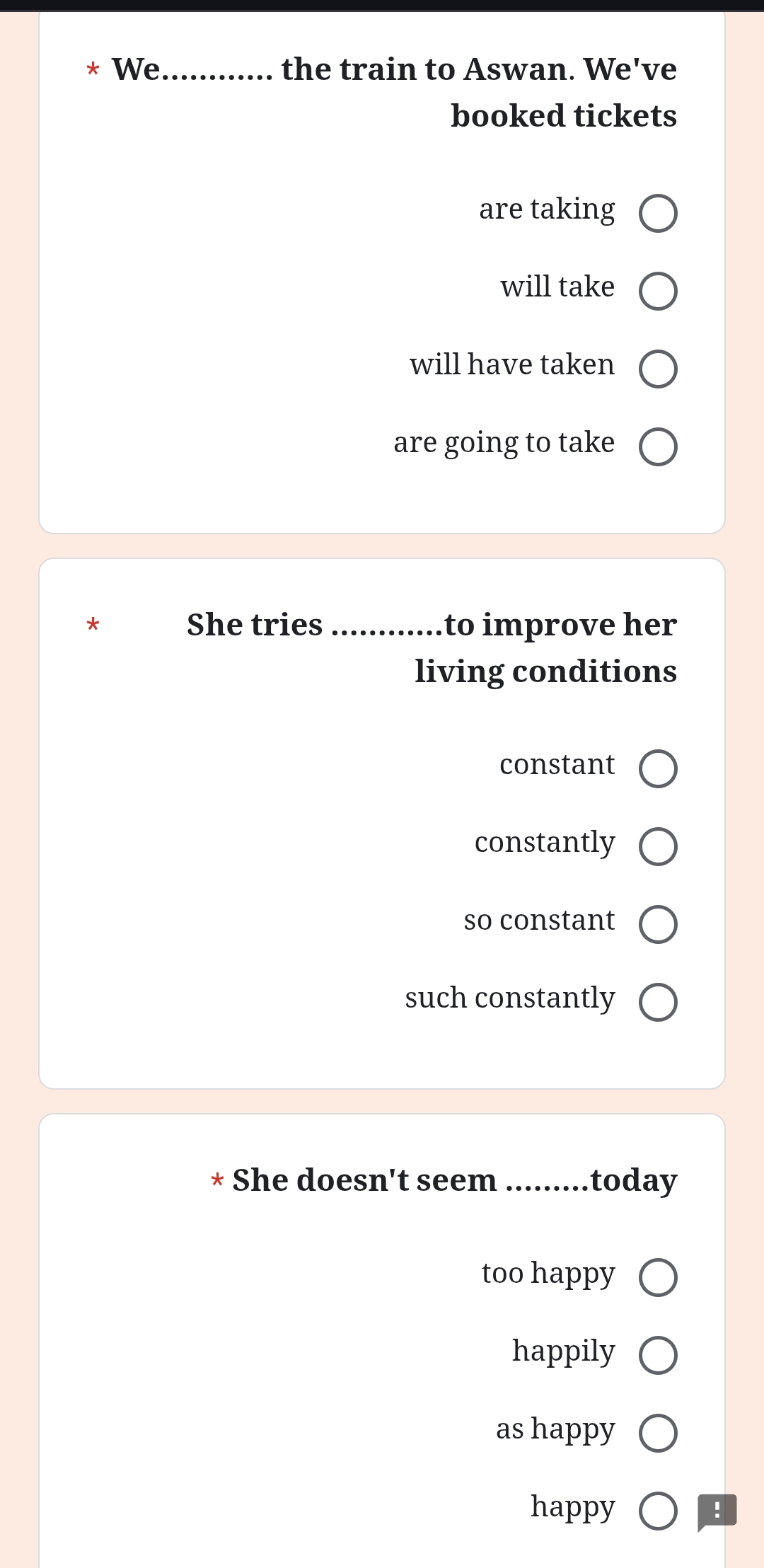Select 'such constantly' radio button

point(658,1002)
